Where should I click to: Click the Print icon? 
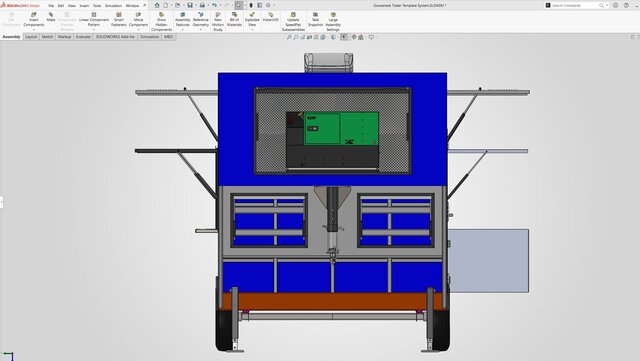point(202,5)
